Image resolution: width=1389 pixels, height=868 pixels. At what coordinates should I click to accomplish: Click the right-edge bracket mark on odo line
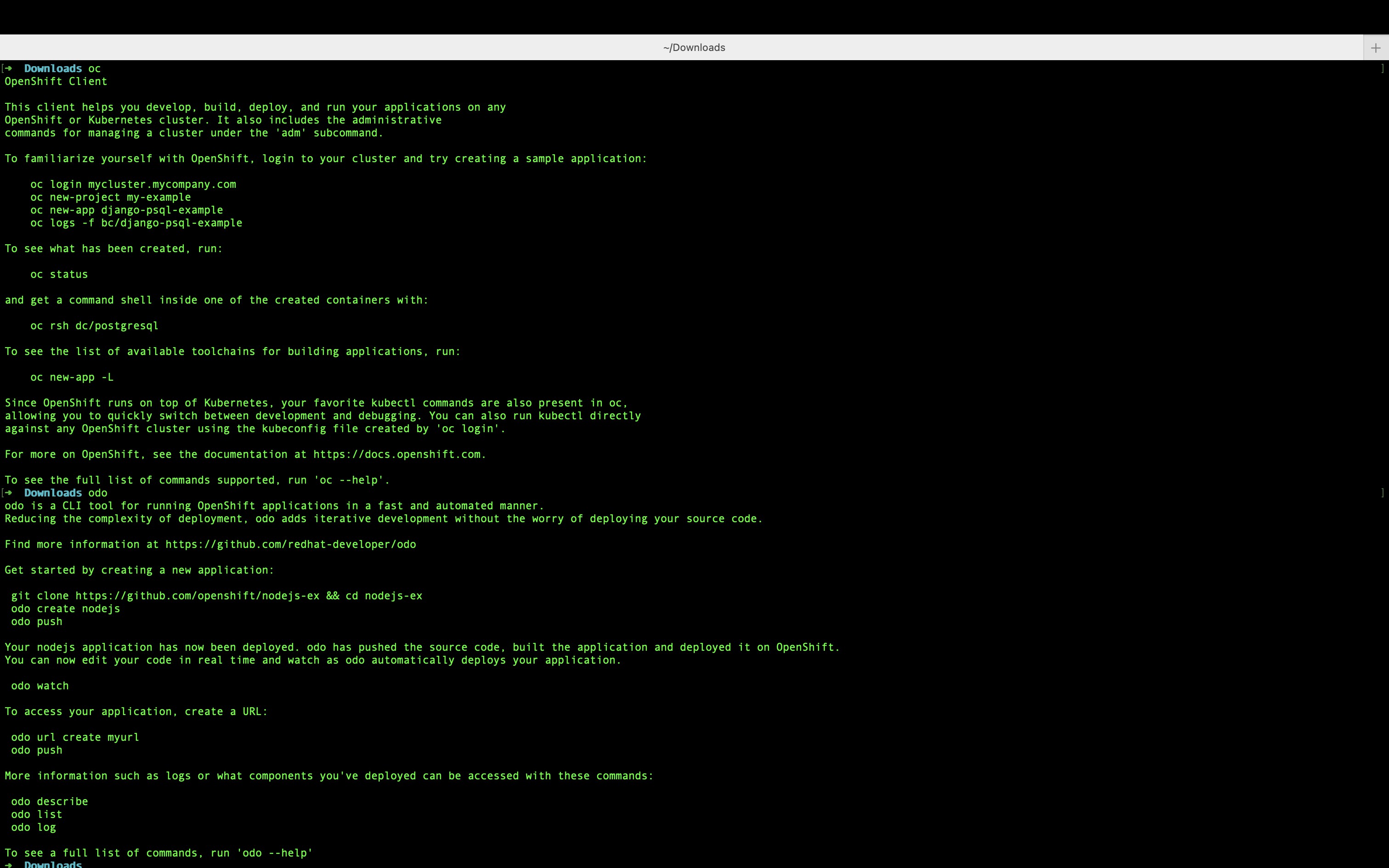click(1382, 492)
